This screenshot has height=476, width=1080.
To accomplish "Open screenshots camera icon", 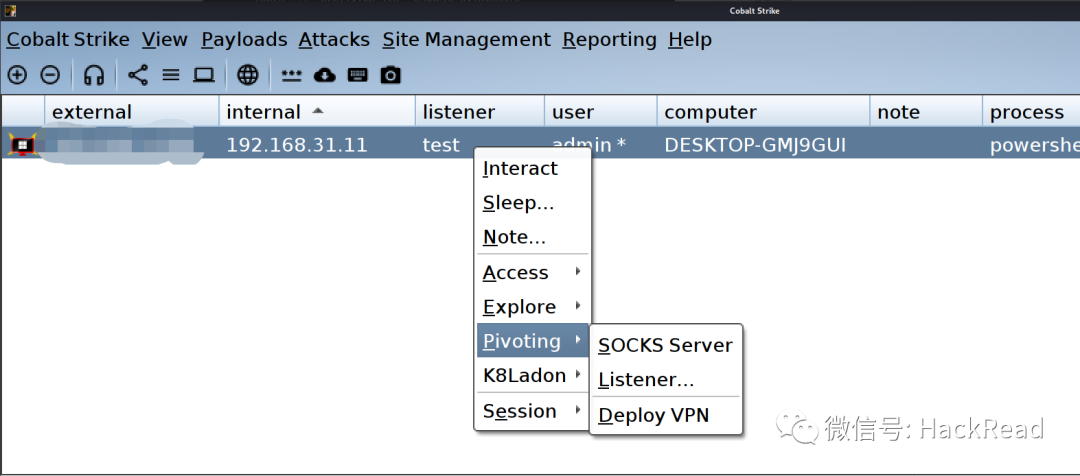I will tap(391, 74).
